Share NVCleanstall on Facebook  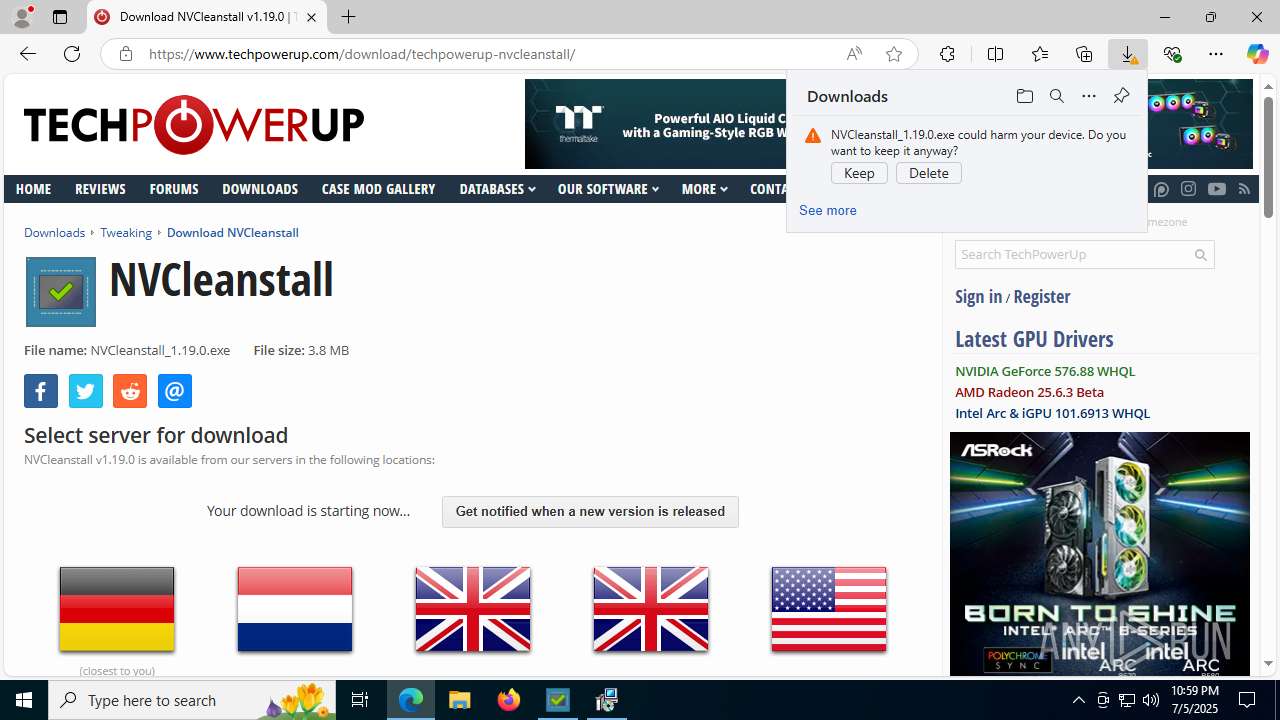click(x=41, y=391)
